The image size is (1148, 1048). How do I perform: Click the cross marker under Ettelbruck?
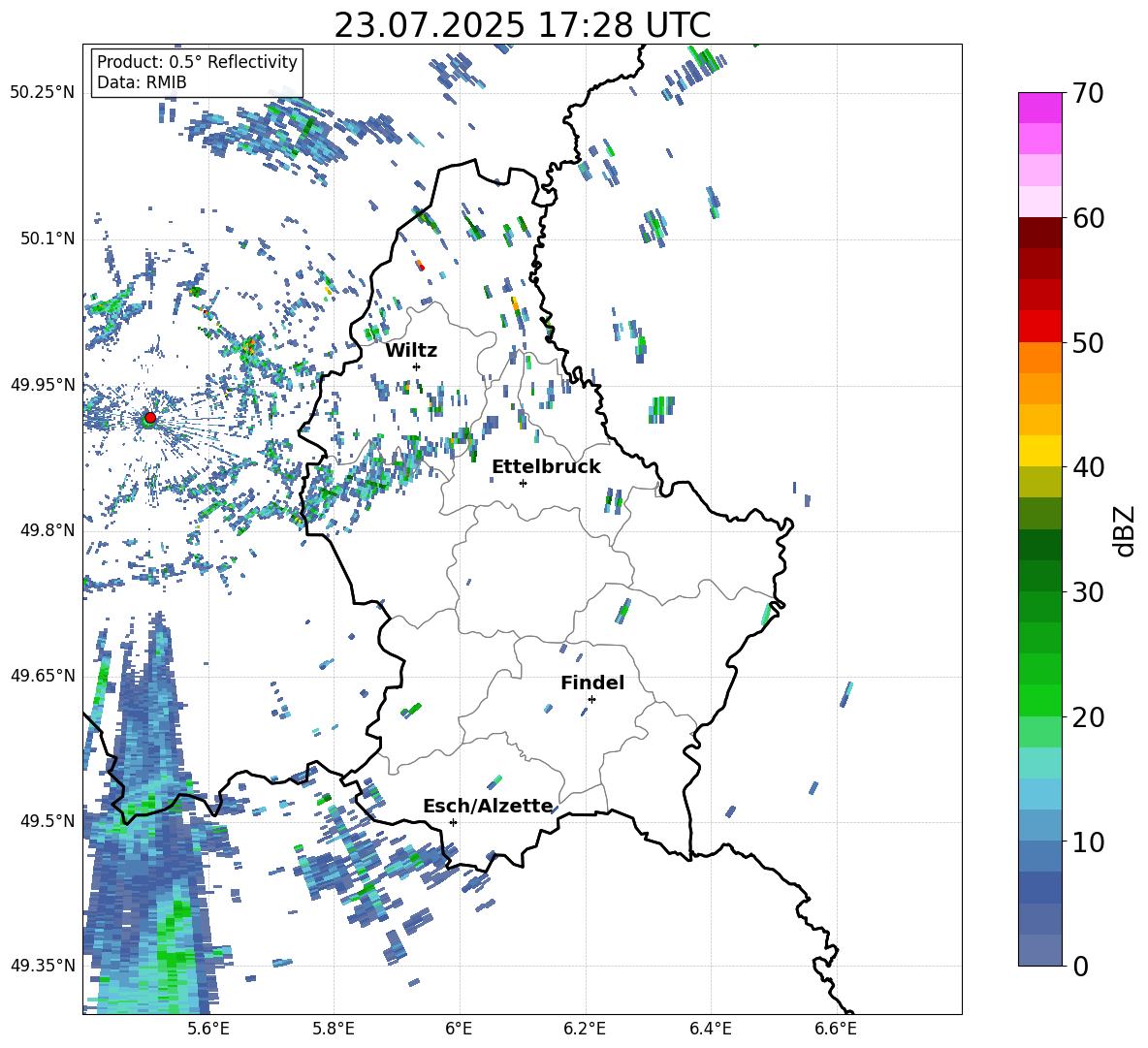523,483
